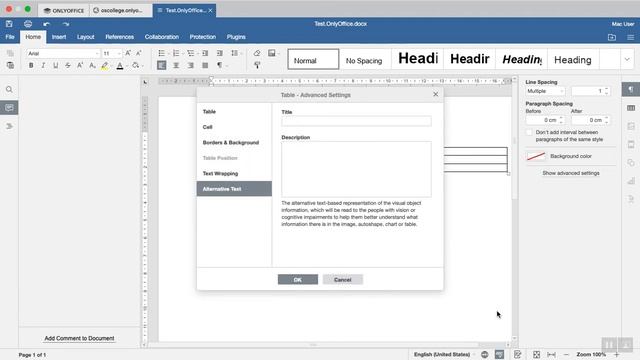Screen dimensions: 640x360
Task: Toggle underline formatting
Action: (x=56, y=65)
